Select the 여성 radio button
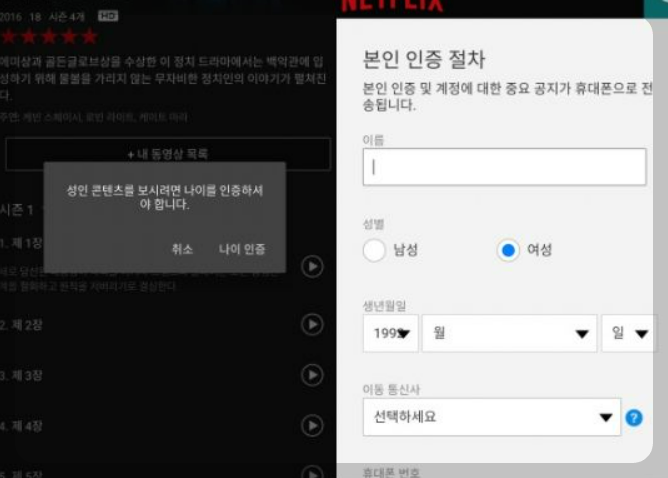The width and height of the screenshot is (668, 478). [x=508, y=250]
